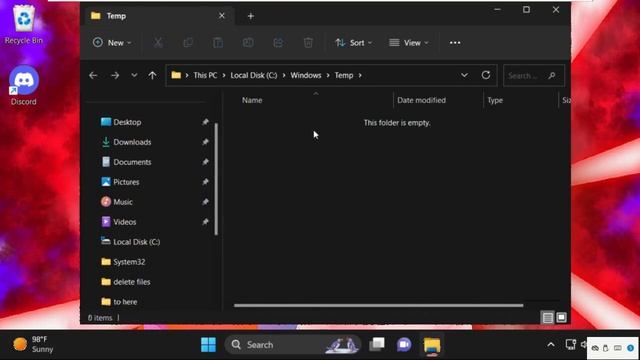Viewport: 640px width, 360px height.
Task: Open the New item dropdown
Action: click(x=112, y=42)
